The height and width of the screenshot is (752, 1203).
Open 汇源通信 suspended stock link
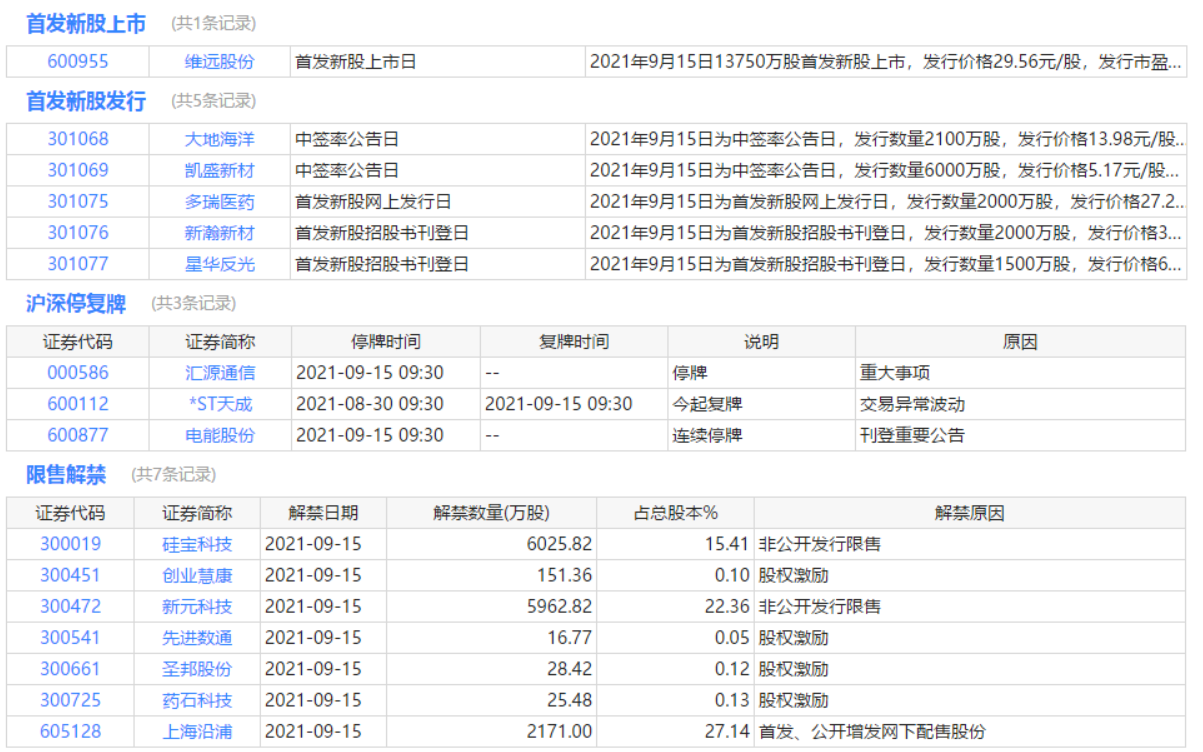(x=219, y=373)
